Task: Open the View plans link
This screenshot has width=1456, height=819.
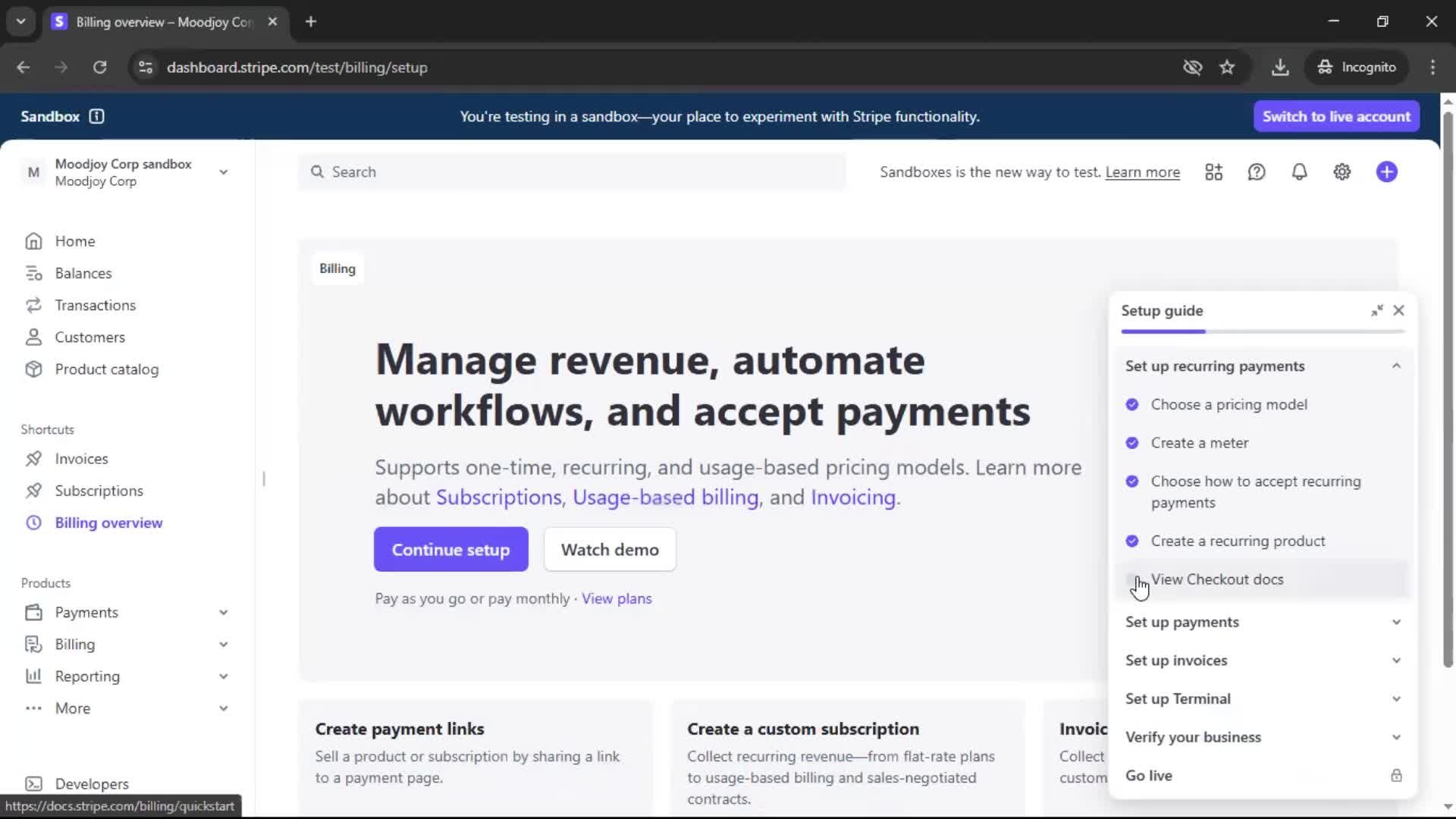Action: [616, 599]
